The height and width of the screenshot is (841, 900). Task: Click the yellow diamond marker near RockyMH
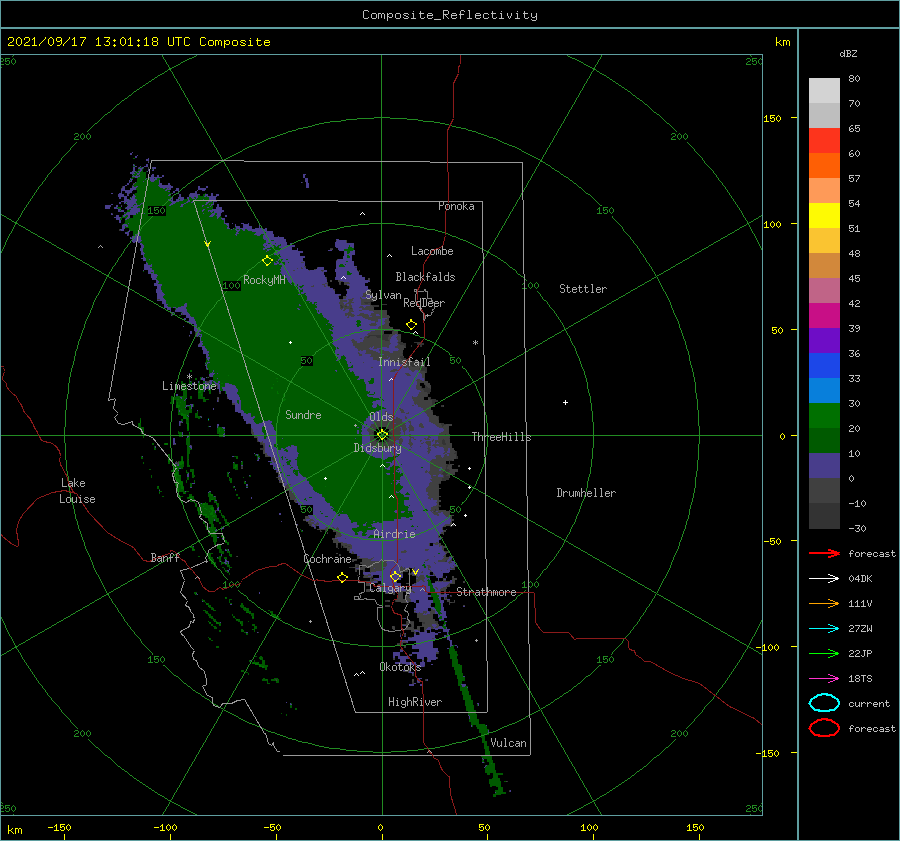267,261
